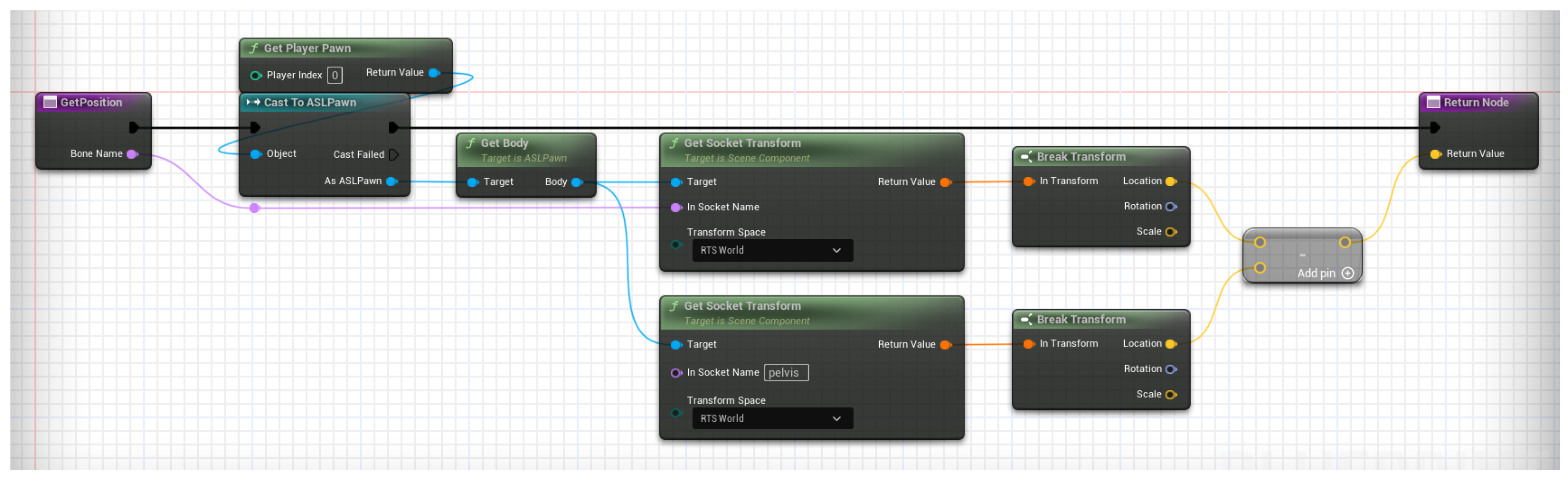Click the Add pin plus icon

(x=1347, y=273)
